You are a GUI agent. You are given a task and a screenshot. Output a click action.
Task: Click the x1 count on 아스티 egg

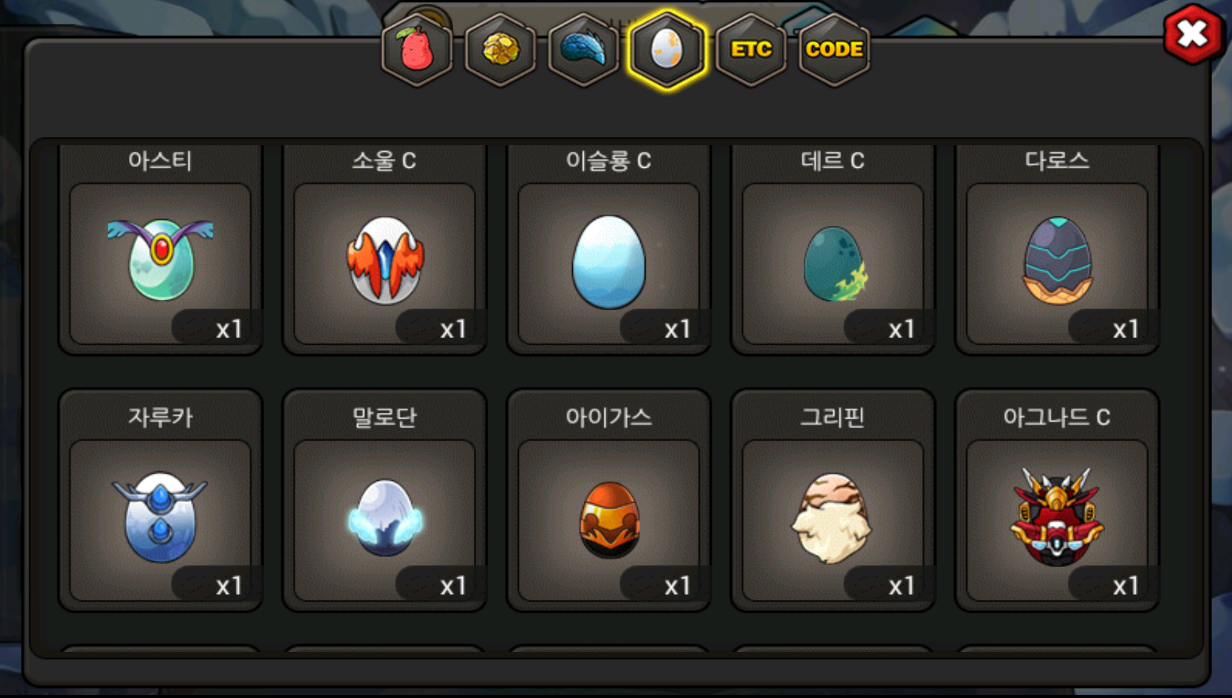(x=229, y=329)
